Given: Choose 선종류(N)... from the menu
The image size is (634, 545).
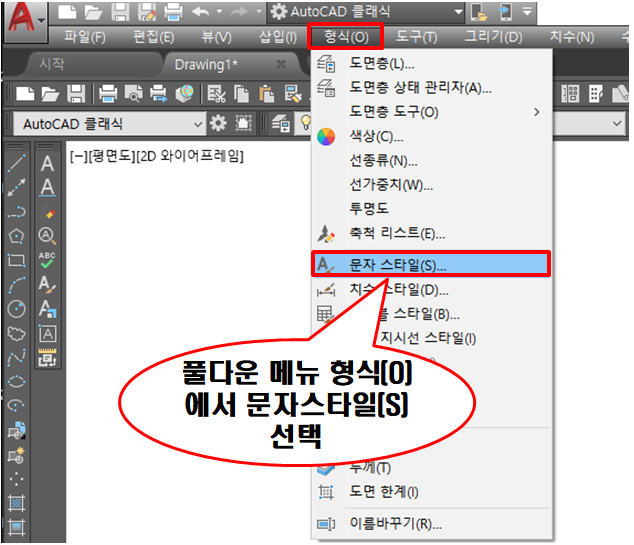Looking at the screenshot, I should point(432,161).
